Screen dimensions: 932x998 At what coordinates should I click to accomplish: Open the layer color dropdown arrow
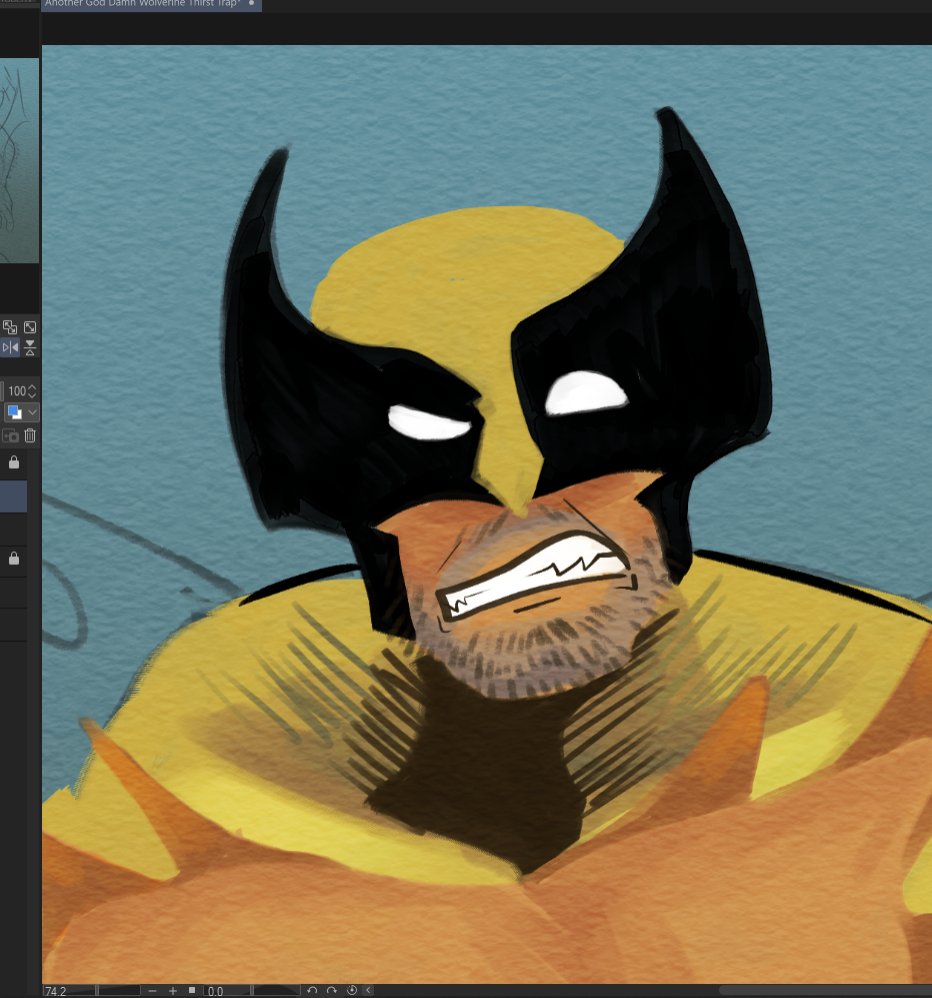pos(32,412)
